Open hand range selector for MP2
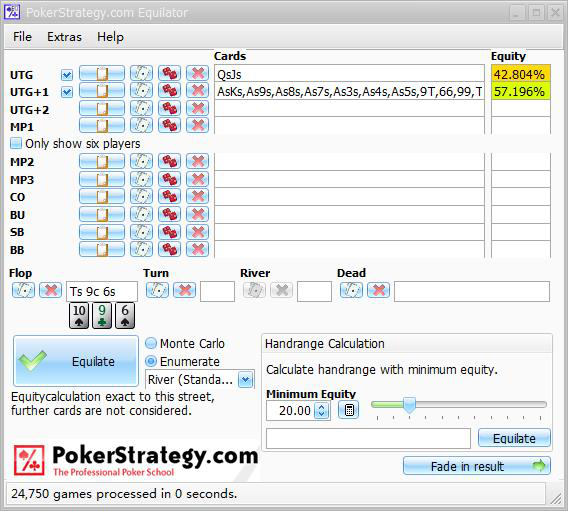 pyautogui.click(x=102, y=161)
